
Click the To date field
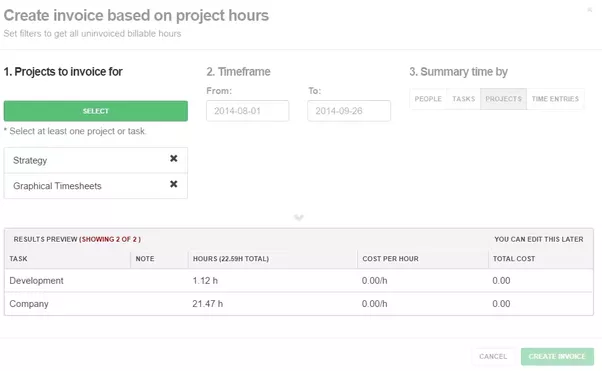[x=349, y=111]
